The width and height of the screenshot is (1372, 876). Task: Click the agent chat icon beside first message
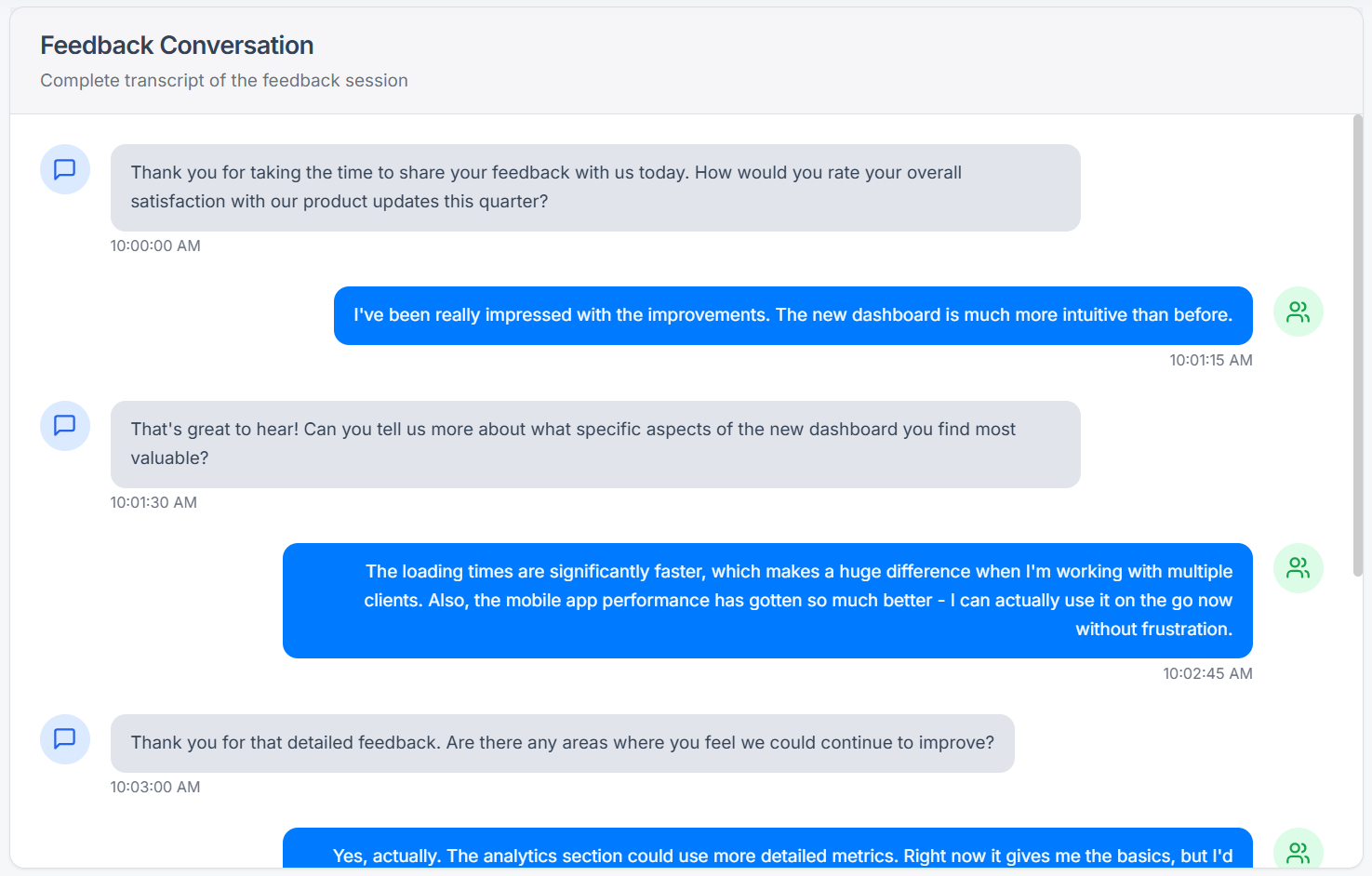65,169
